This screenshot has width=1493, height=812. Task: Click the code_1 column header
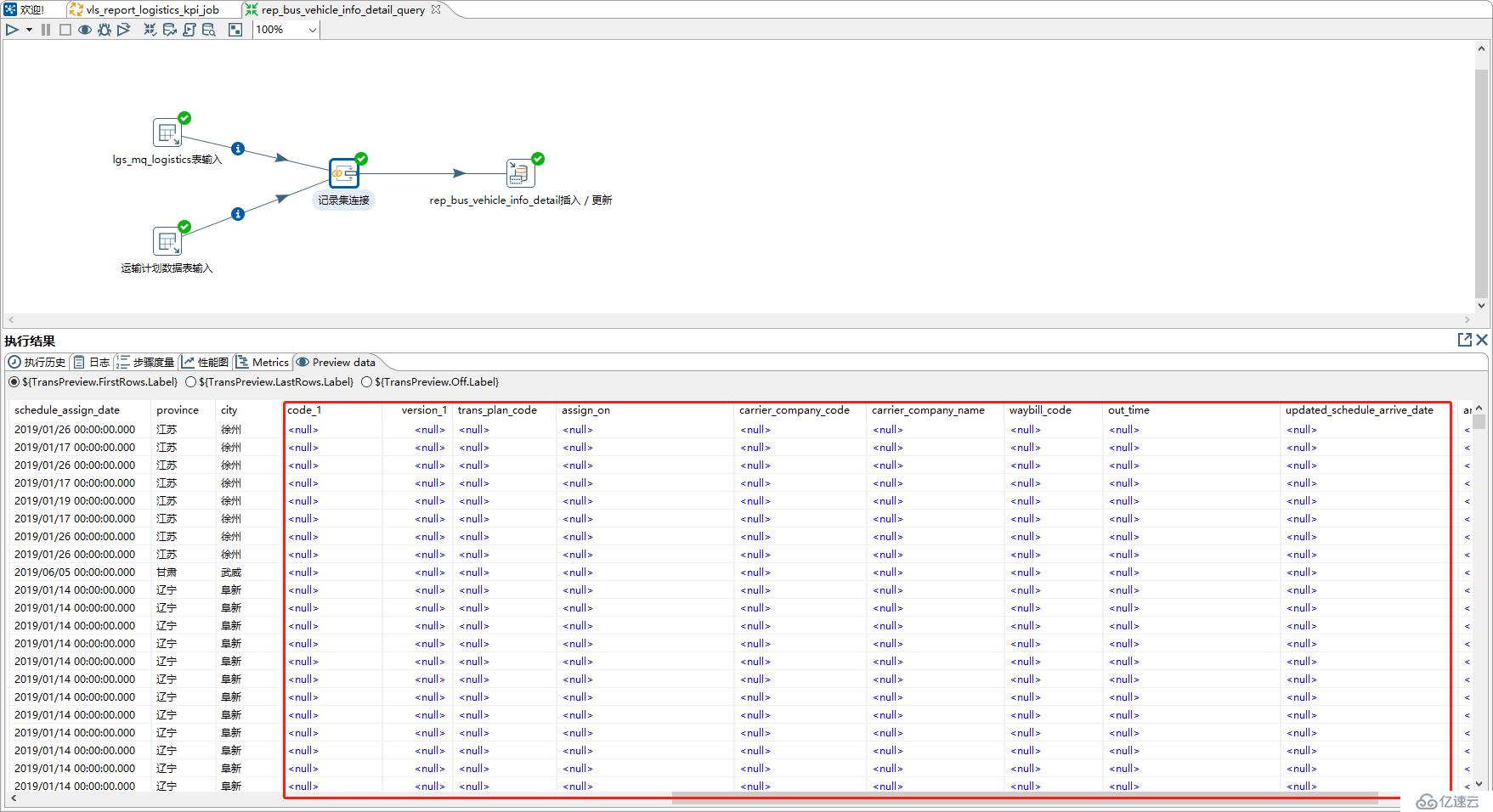point(304,410)
